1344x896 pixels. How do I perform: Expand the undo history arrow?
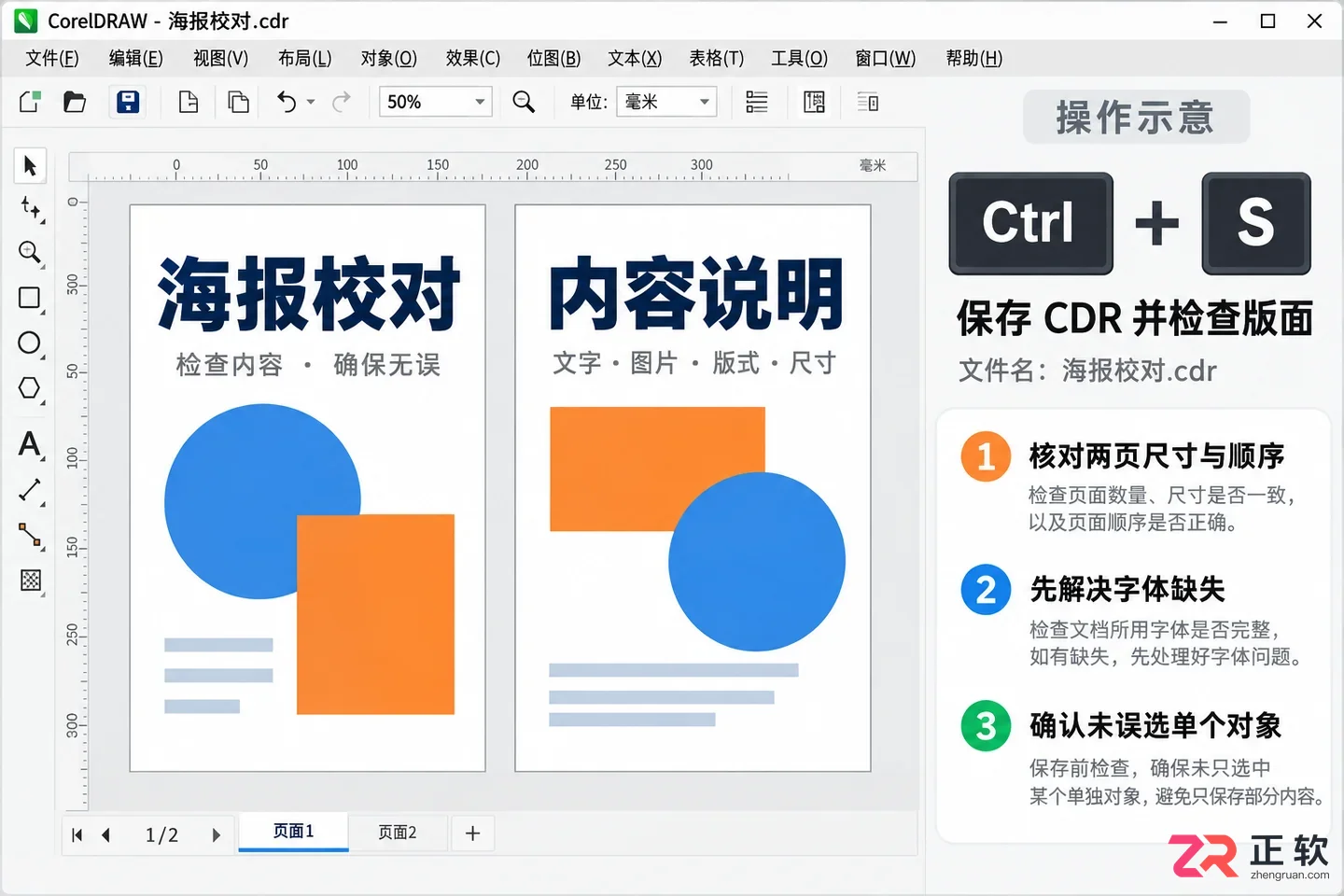click(311, 103)
